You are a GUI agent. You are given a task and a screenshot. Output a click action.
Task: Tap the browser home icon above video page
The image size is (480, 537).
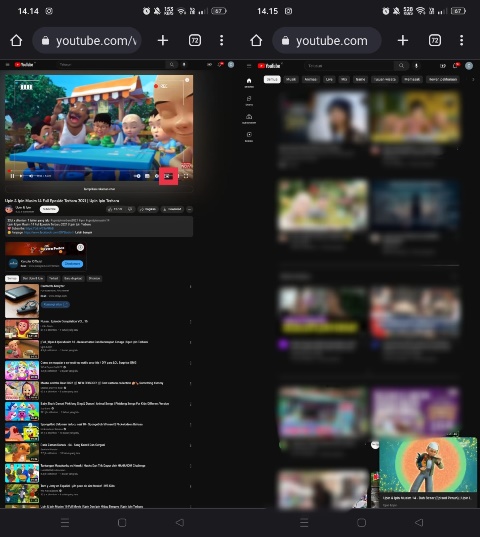16,40
